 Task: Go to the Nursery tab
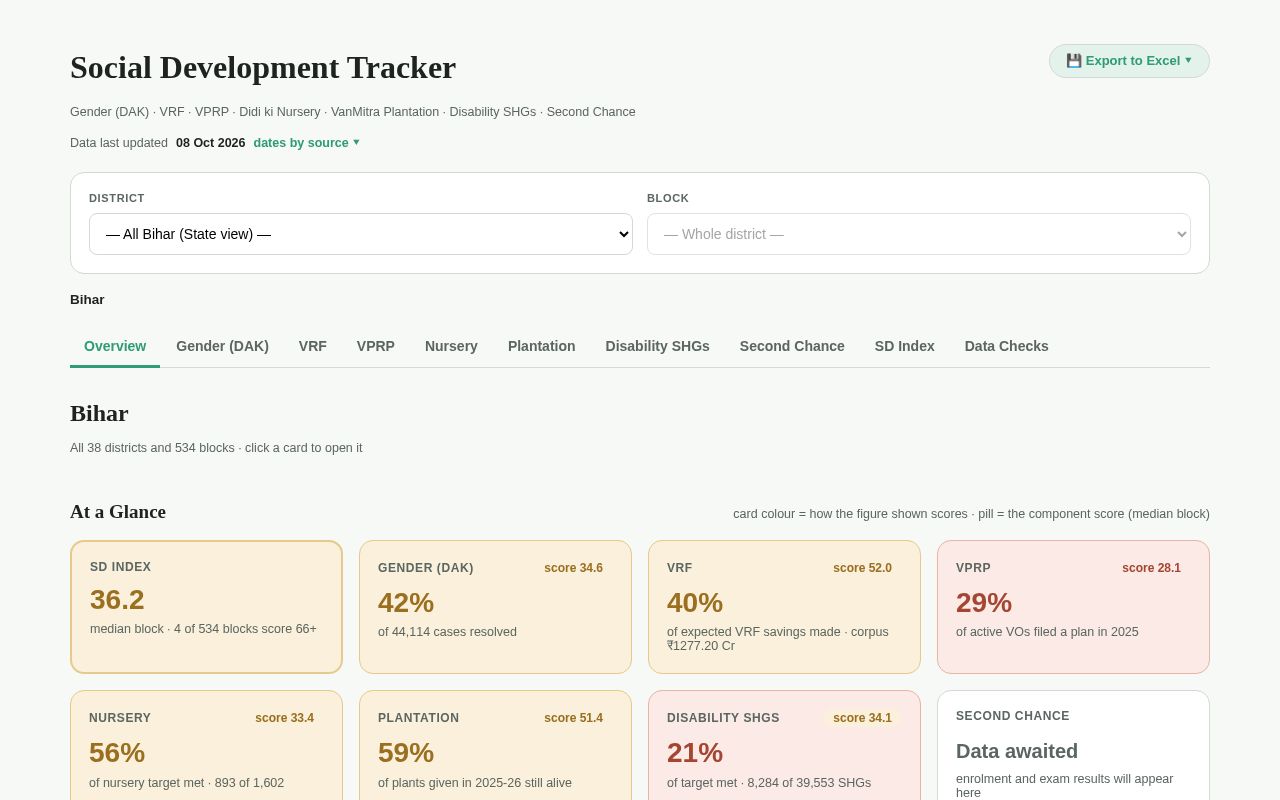[451, 346]
